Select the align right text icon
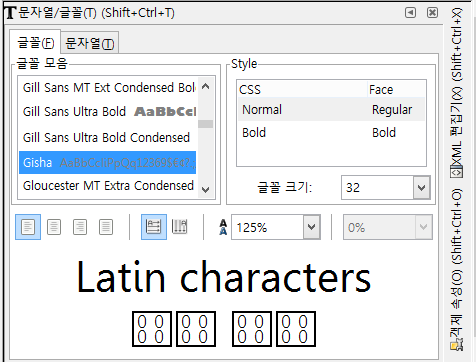 (80, 227)
